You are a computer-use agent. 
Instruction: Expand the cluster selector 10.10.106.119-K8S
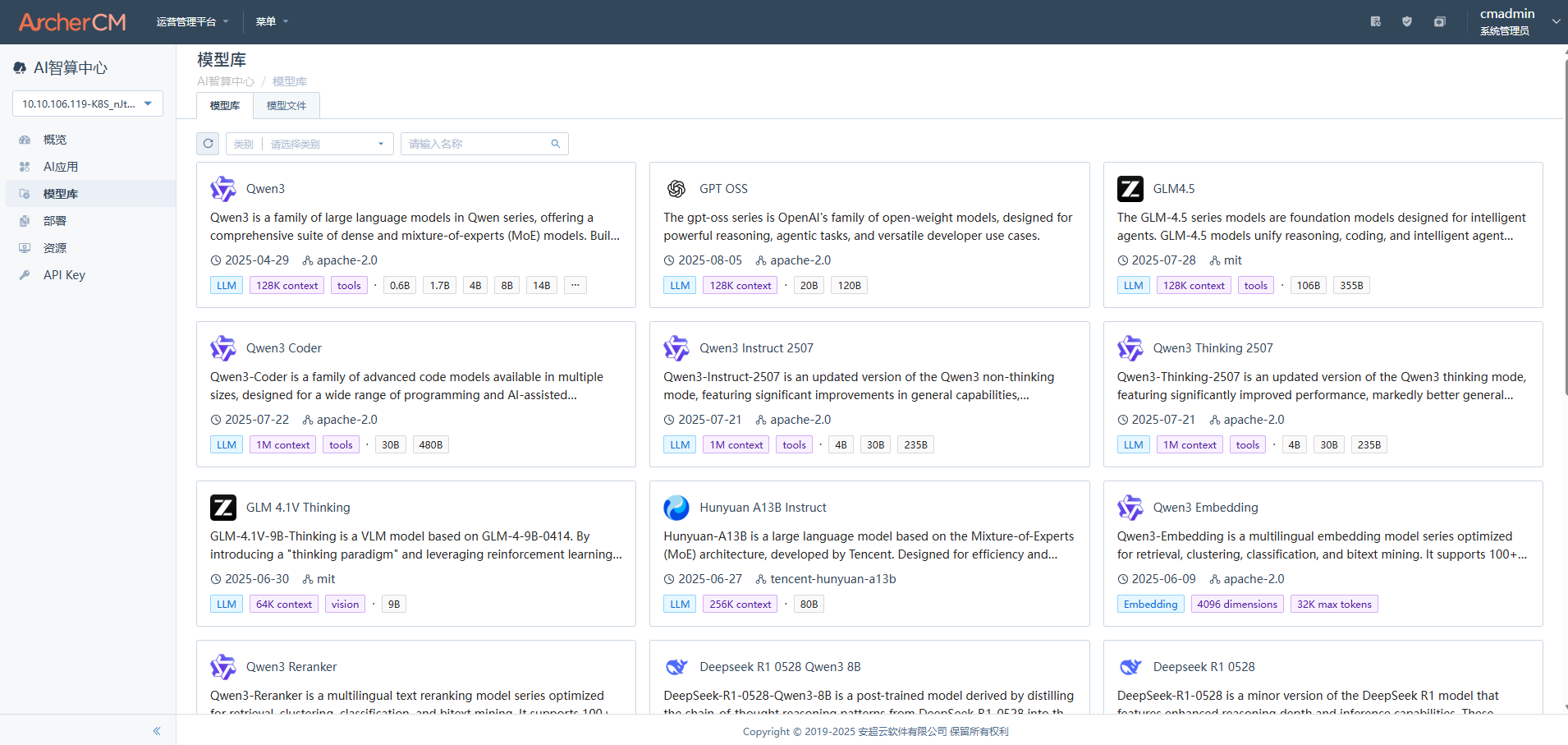click(87, 103)
